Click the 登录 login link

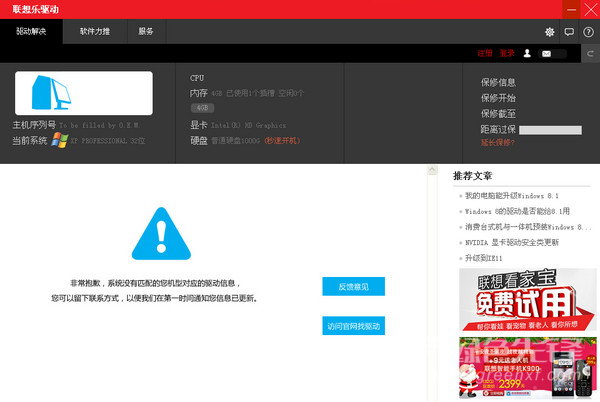[507, 53]
